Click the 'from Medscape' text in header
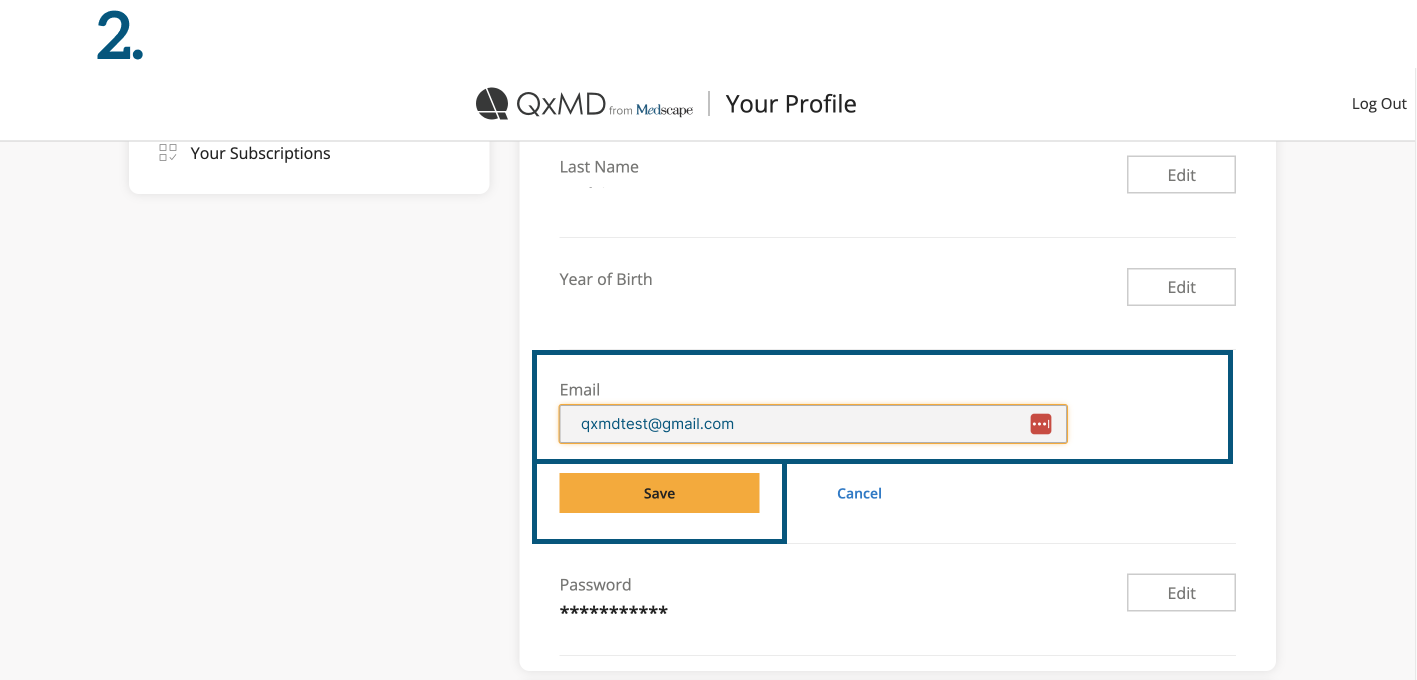The width and height of the screenshot is (1417, 680). point(651,110)
